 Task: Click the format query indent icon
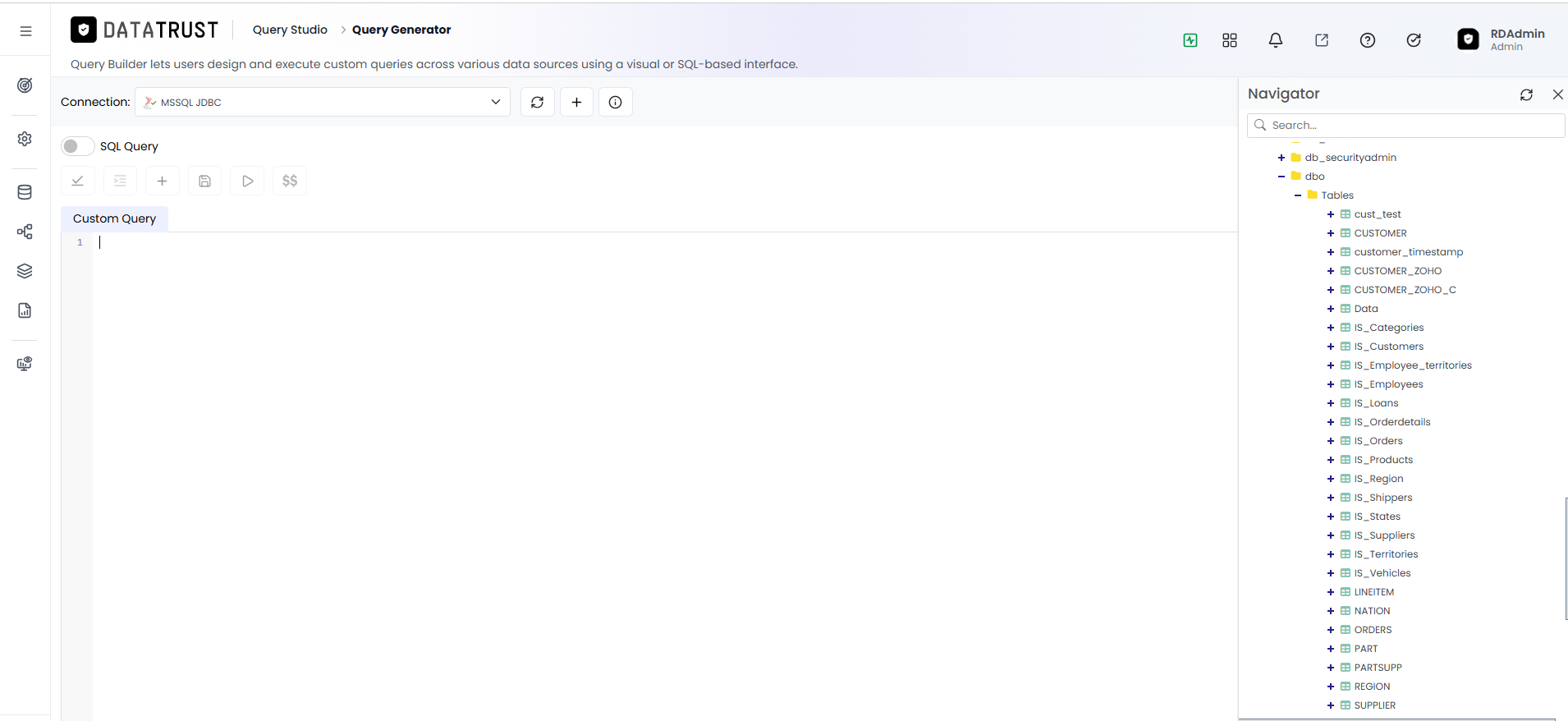point(120,181)
